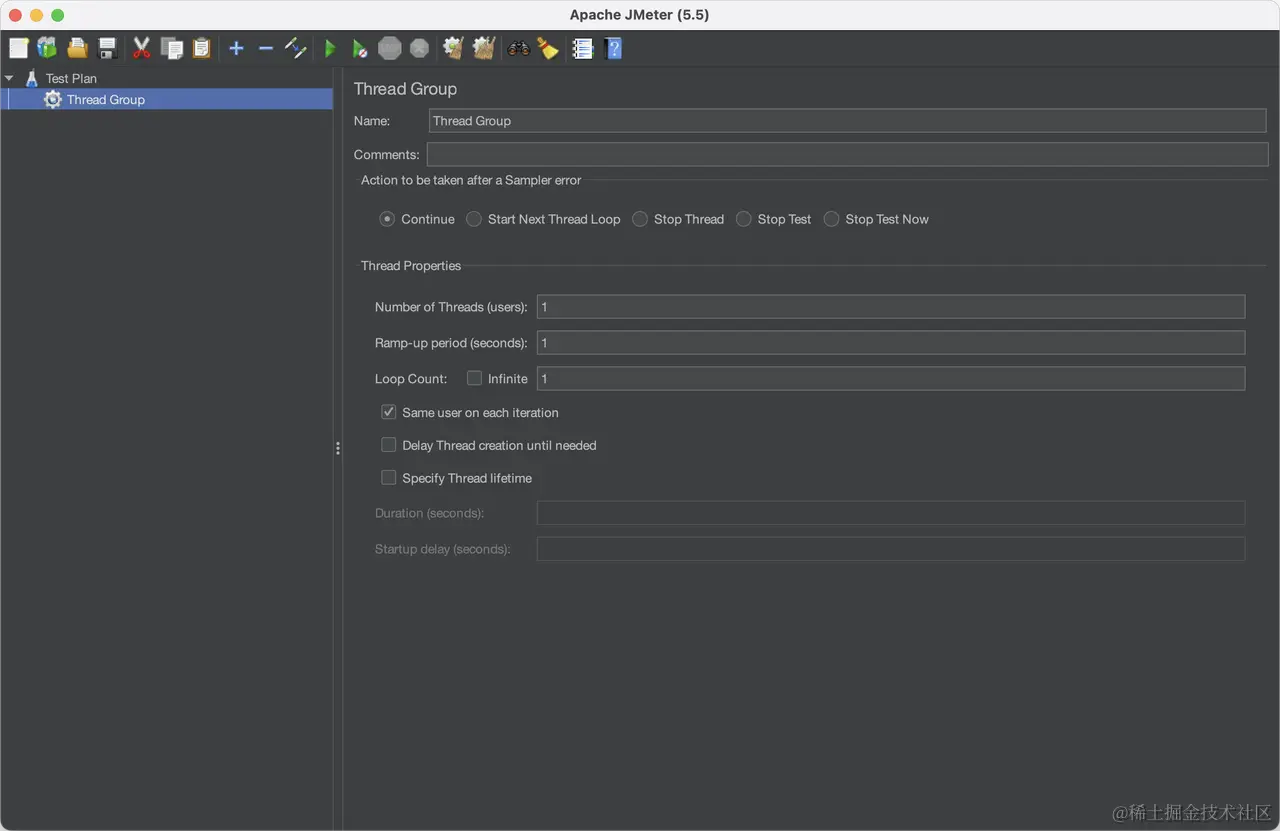
Task: Check Delay Thread creation until needed
Action: pyautogui.click(x=388, y=444)
